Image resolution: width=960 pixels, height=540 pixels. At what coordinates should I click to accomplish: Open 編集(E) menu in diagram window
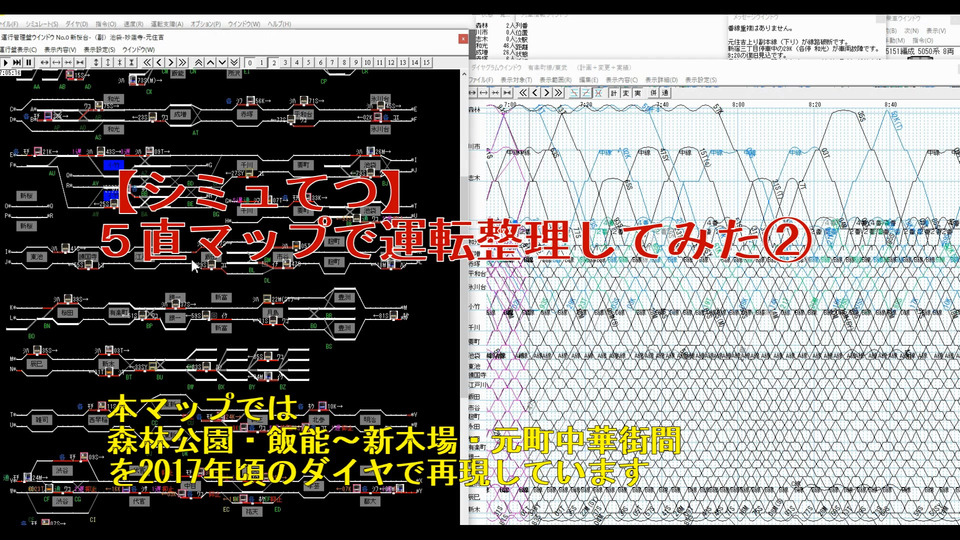[588, 80]
